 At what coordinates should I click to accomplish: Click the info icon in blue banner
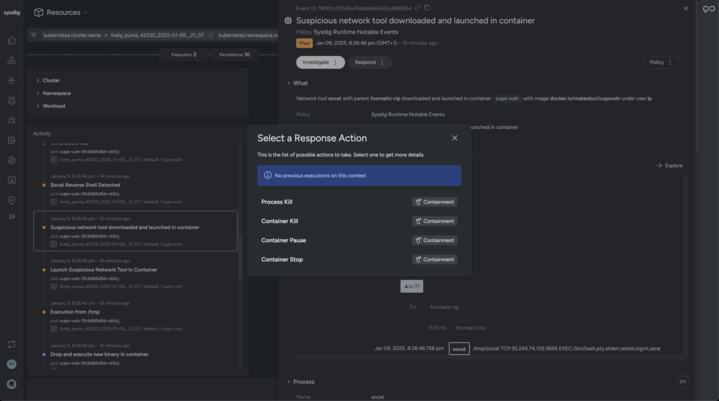pos(267,176)
